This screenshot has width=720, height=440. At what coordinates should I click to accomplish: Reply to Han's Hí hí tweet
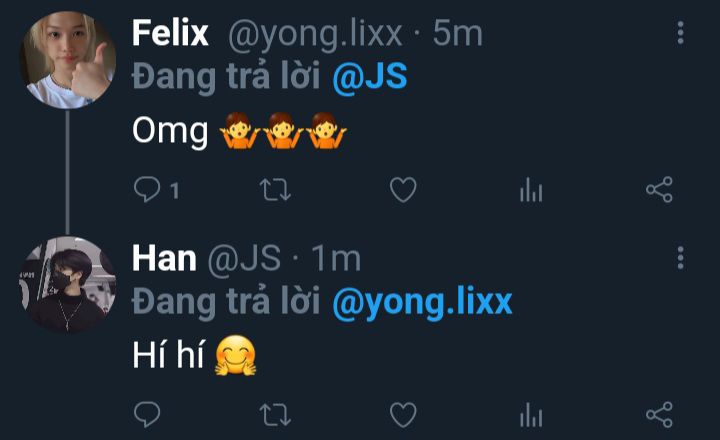pyautogui.click(x=147, y=414)
